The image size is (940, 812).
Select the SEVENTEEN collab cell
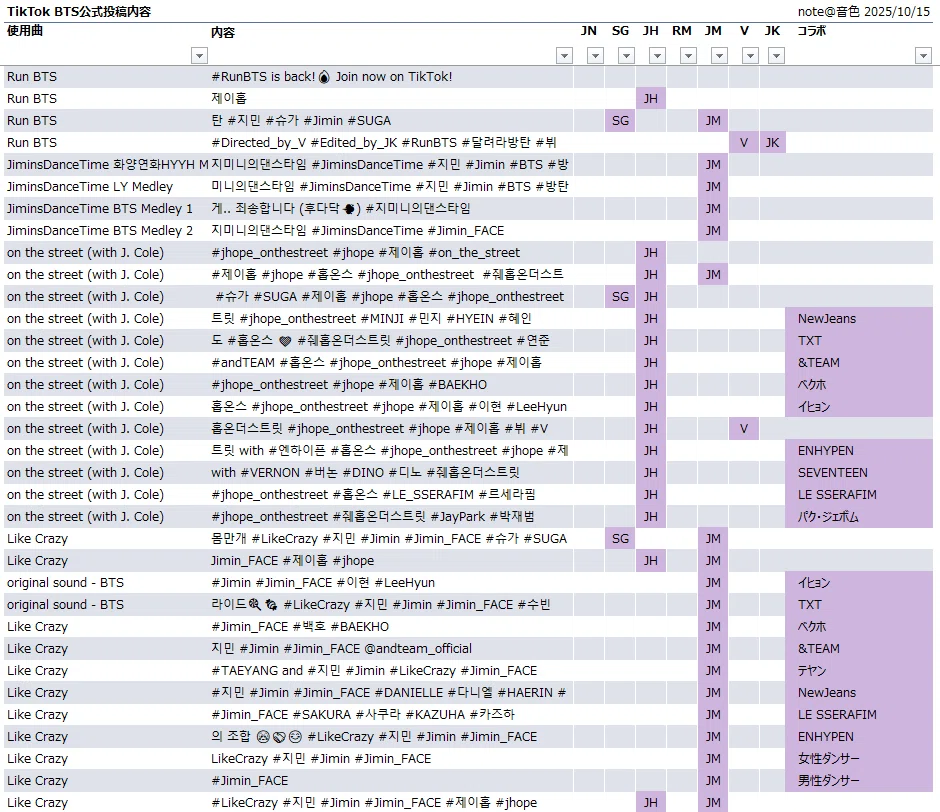[x=859, y=473]
